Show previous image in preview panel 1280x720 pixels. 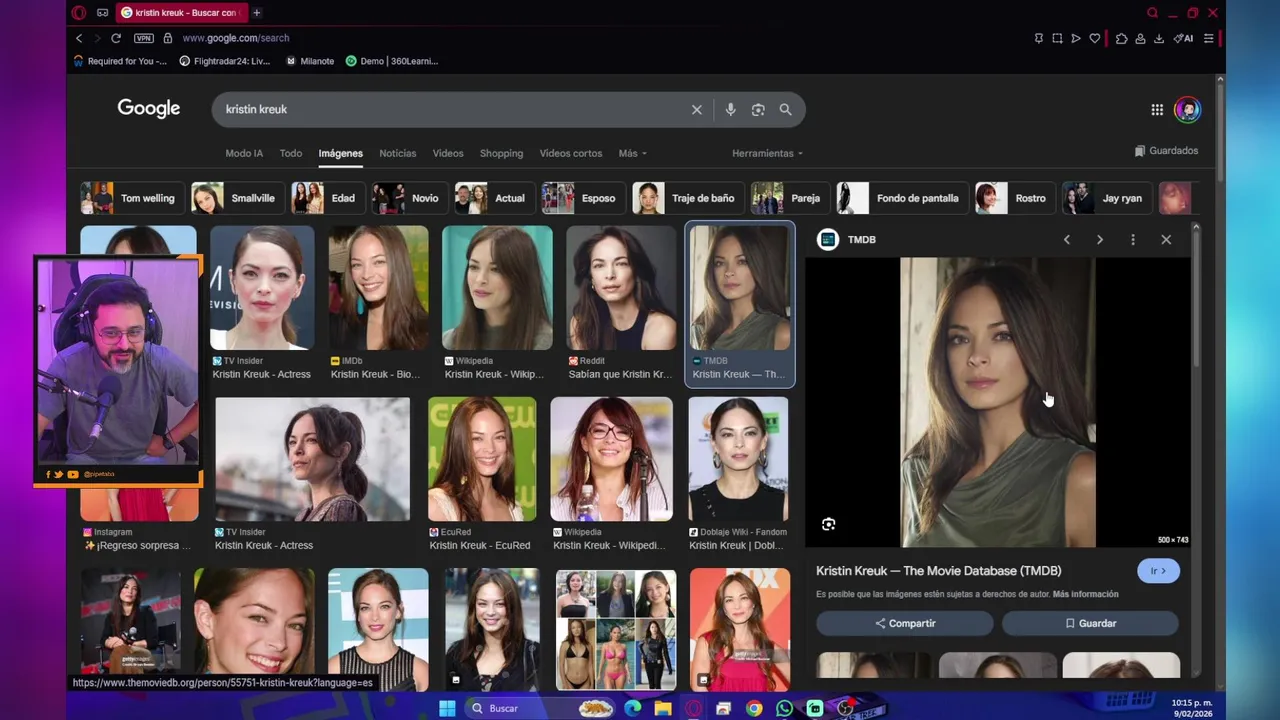(1067, 240)
